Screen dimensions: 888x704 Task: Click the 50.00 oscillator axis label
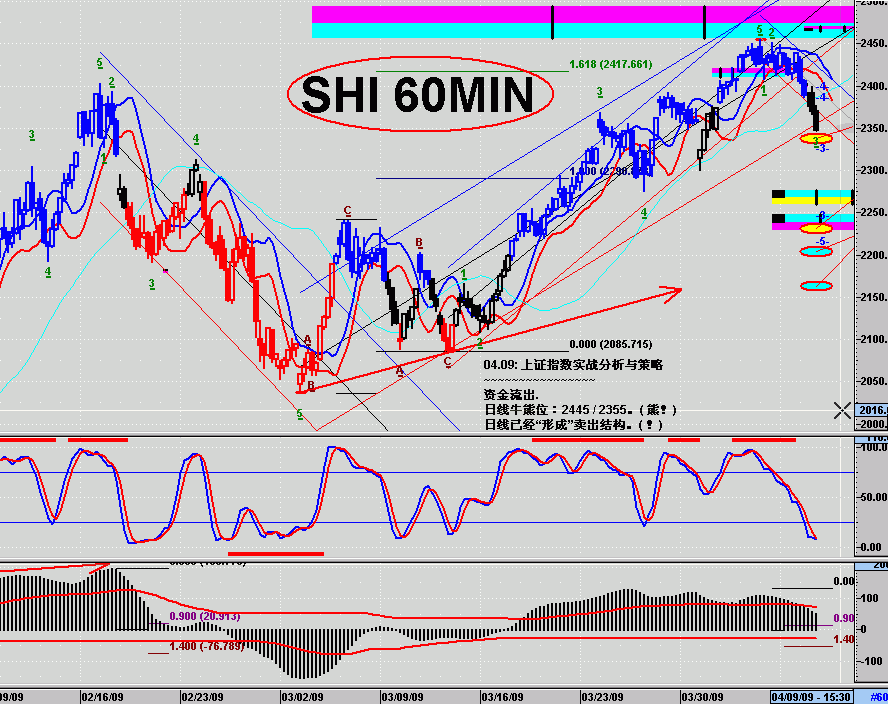coord(873,497)
